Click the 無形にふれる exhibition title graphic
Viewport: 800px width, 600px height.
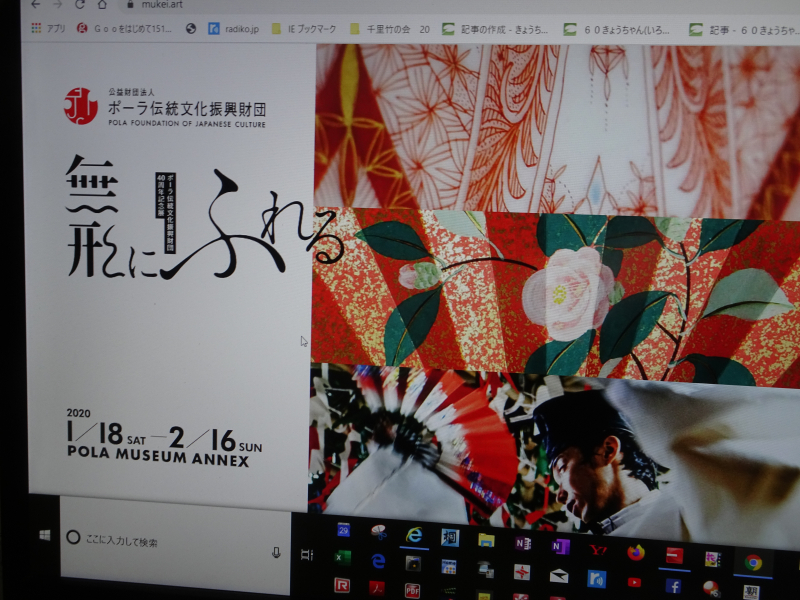click(x=204, y=219)
